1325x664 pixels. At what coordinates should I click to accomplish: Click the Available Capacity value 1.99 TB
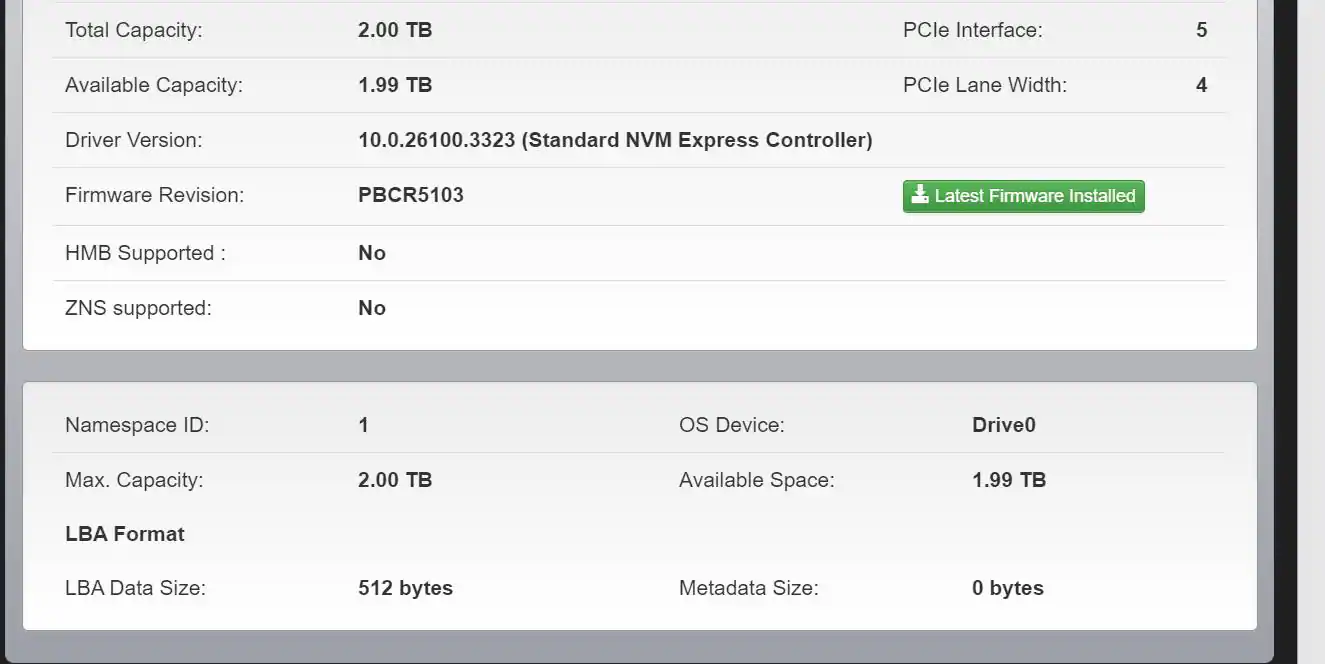click(x=395, y=85)
